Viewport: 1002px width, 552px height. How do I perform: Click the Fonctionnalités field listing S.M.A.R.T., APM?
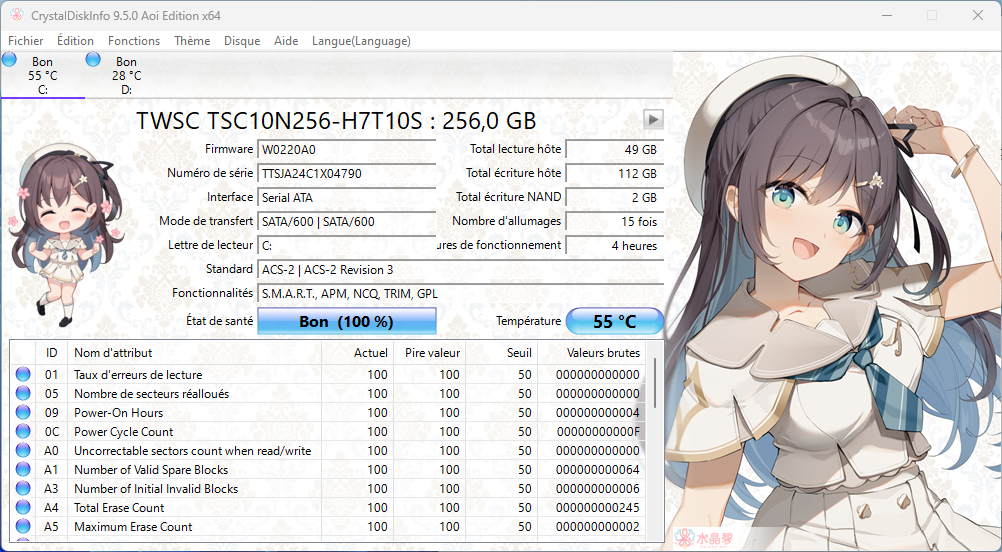(461, 294)
